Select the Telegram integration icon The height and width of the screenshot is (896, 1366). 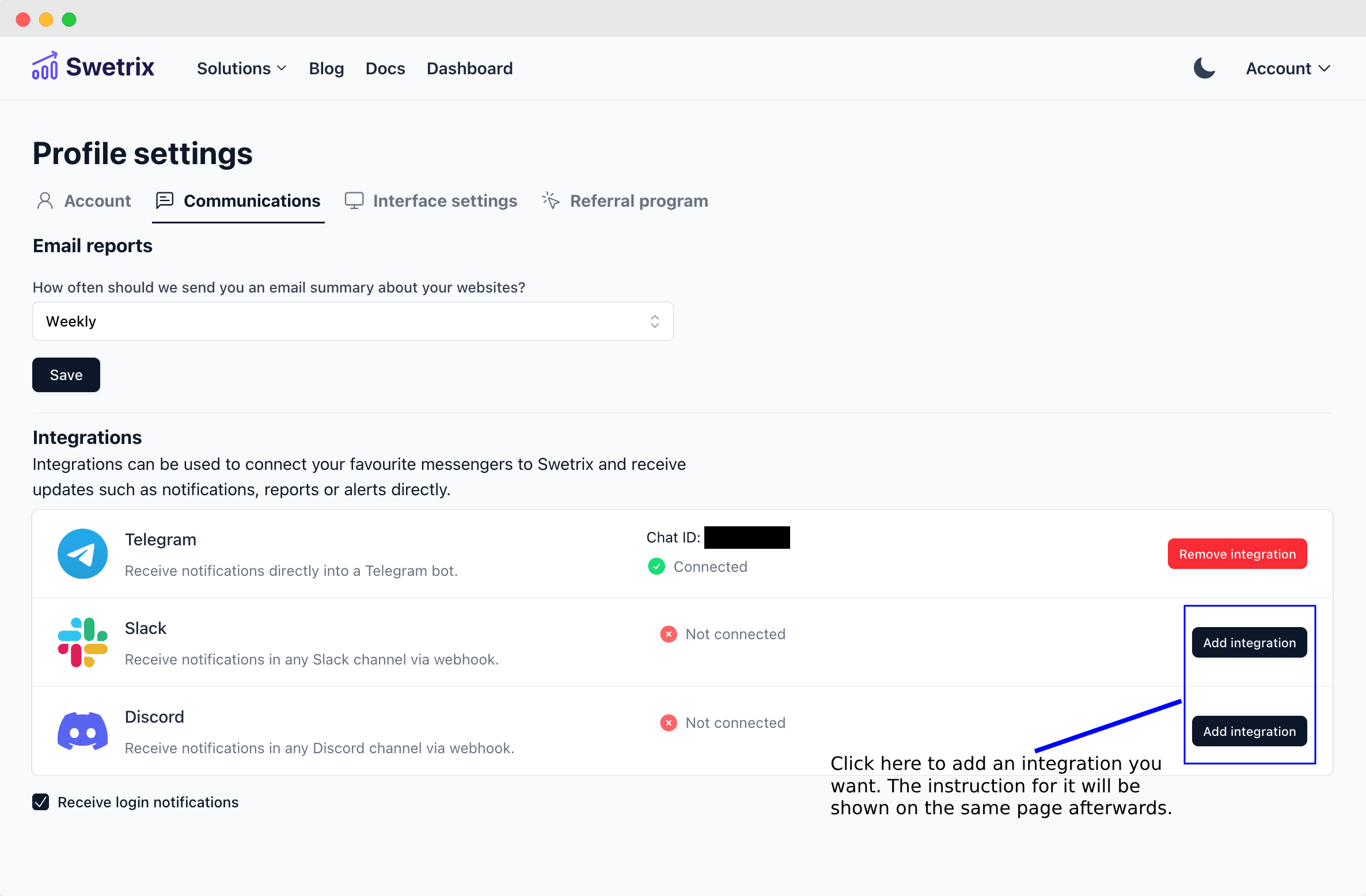click(x=82, y=553)
